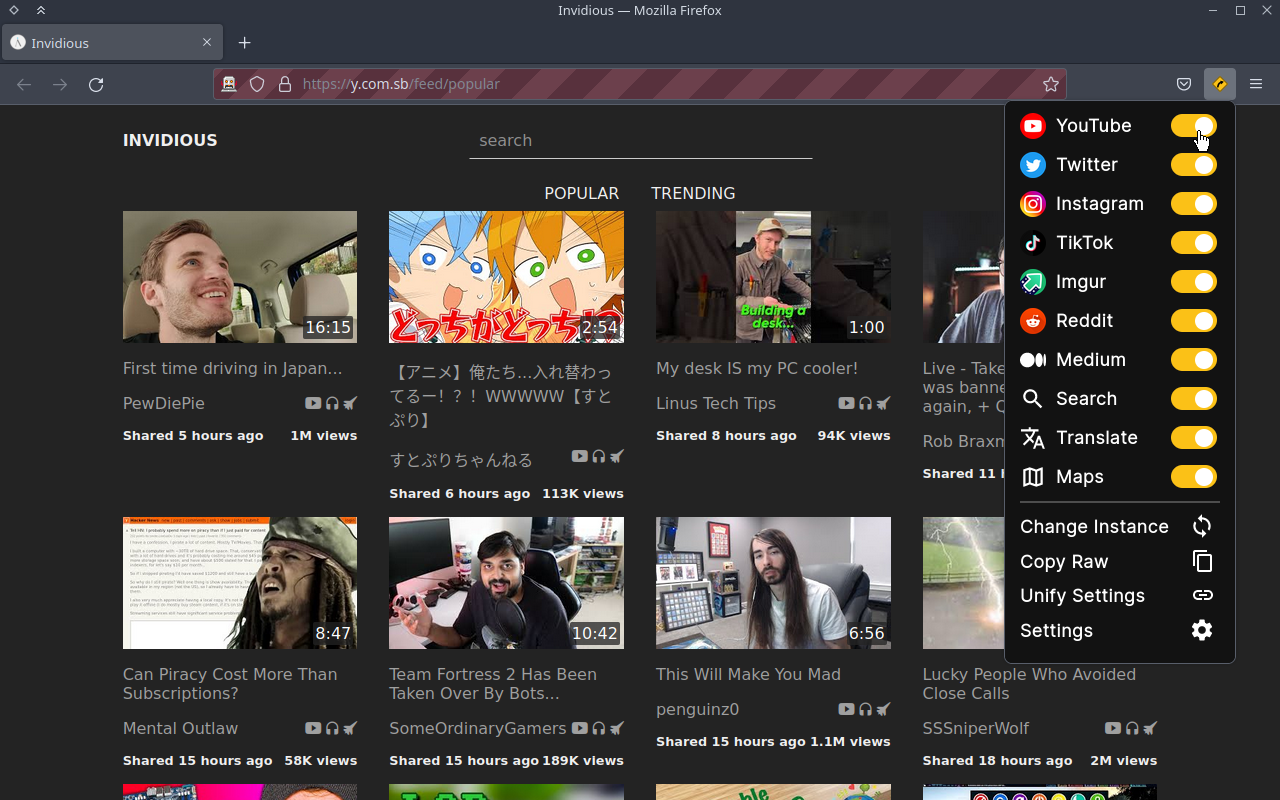Toggle Maps redirect switch
Viewport: 1280px width, 800px height.
[1194, 477]
